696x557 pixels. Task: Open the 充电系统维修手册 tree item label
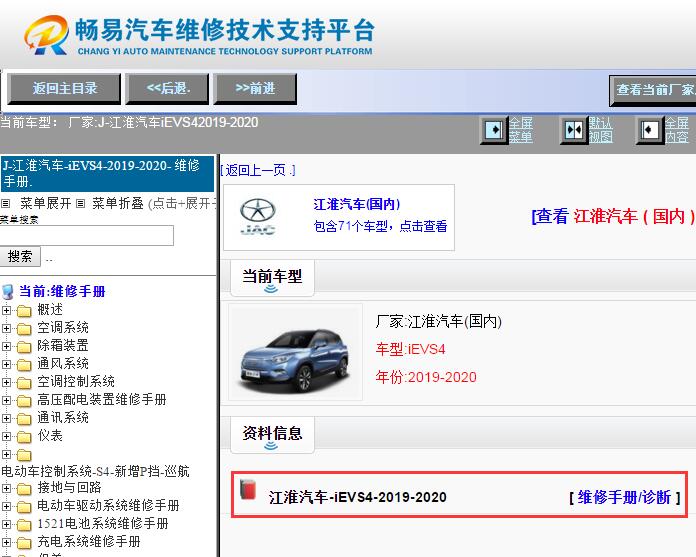pyautogui.click(x=88, y=541)
